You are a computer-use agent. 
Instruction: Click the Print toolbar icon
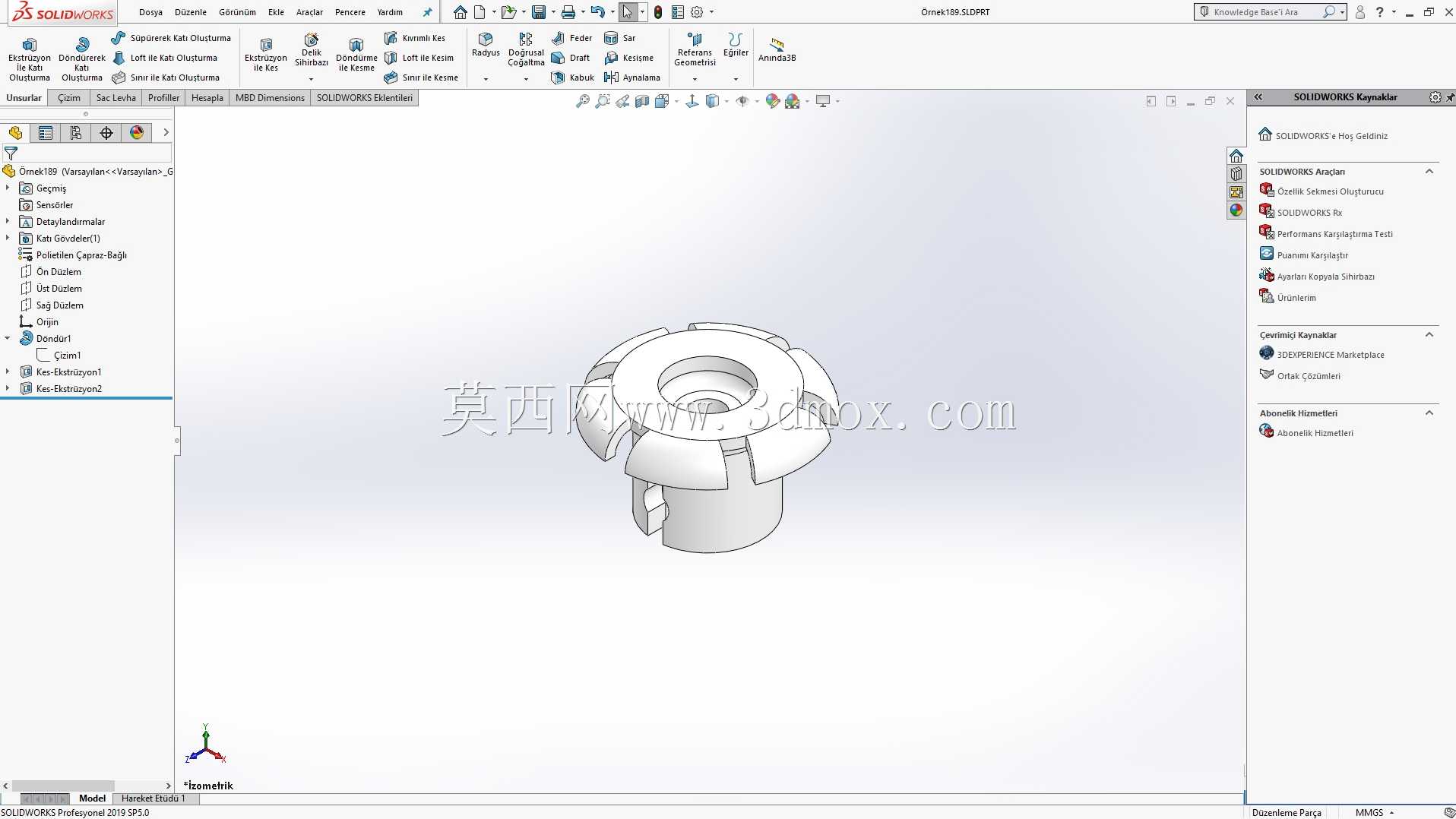568,12
